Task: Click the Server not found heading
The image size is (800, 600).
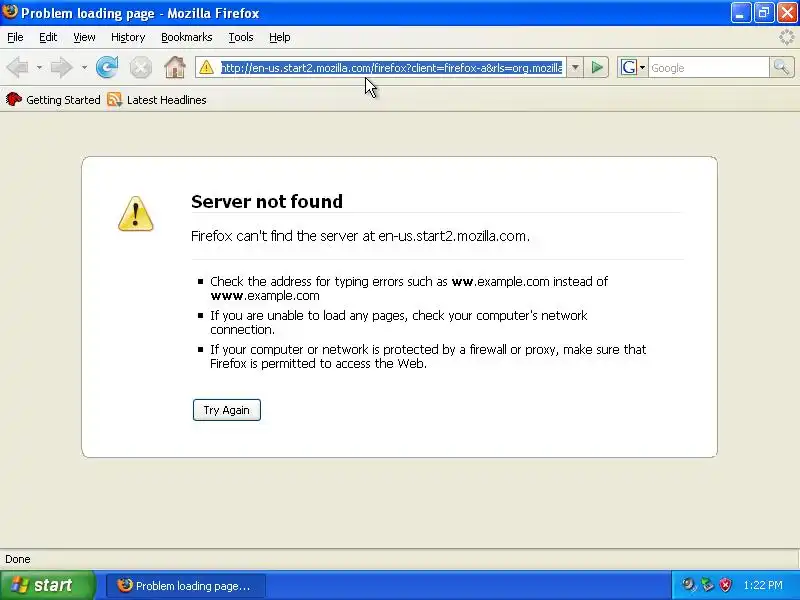Action: coord(267,201)
